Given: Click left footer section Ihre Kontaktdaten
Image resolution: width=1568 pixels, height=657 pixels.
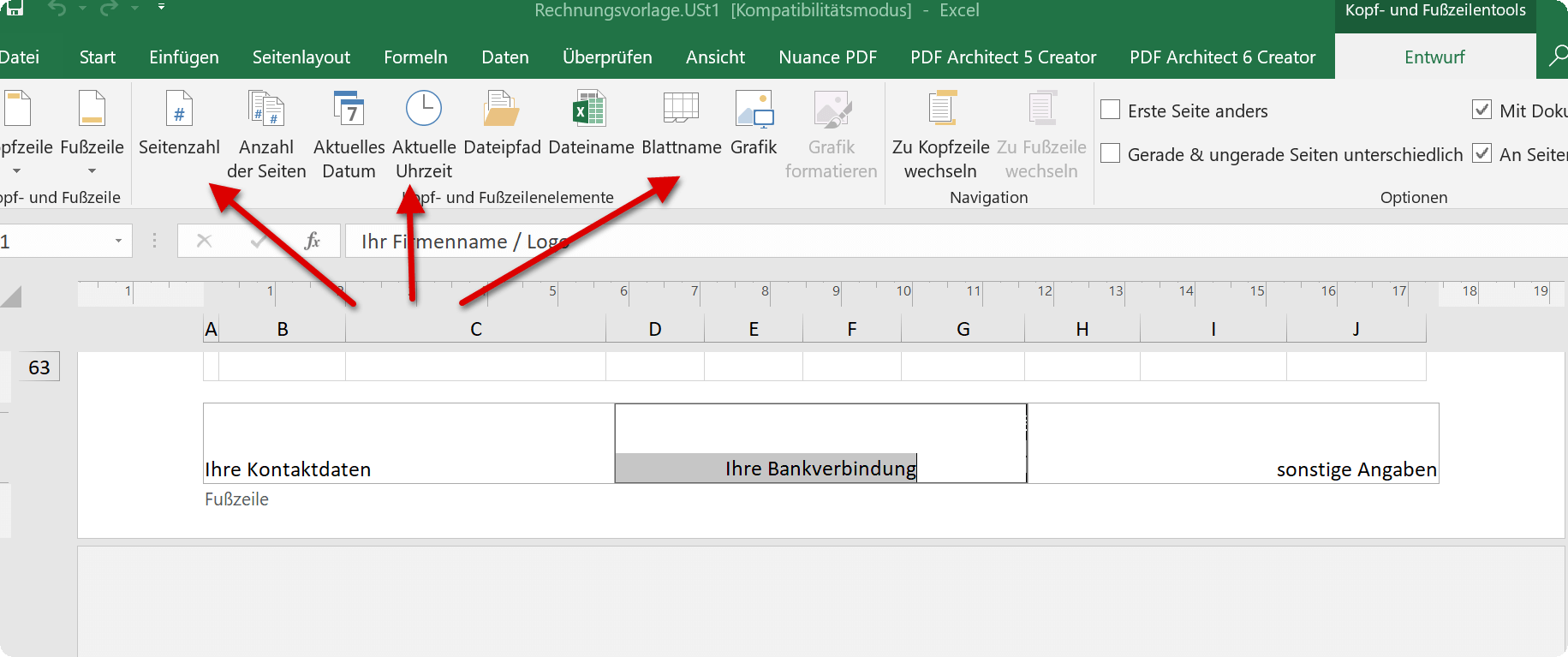Looking at the screenshot, I should [408, 443].
